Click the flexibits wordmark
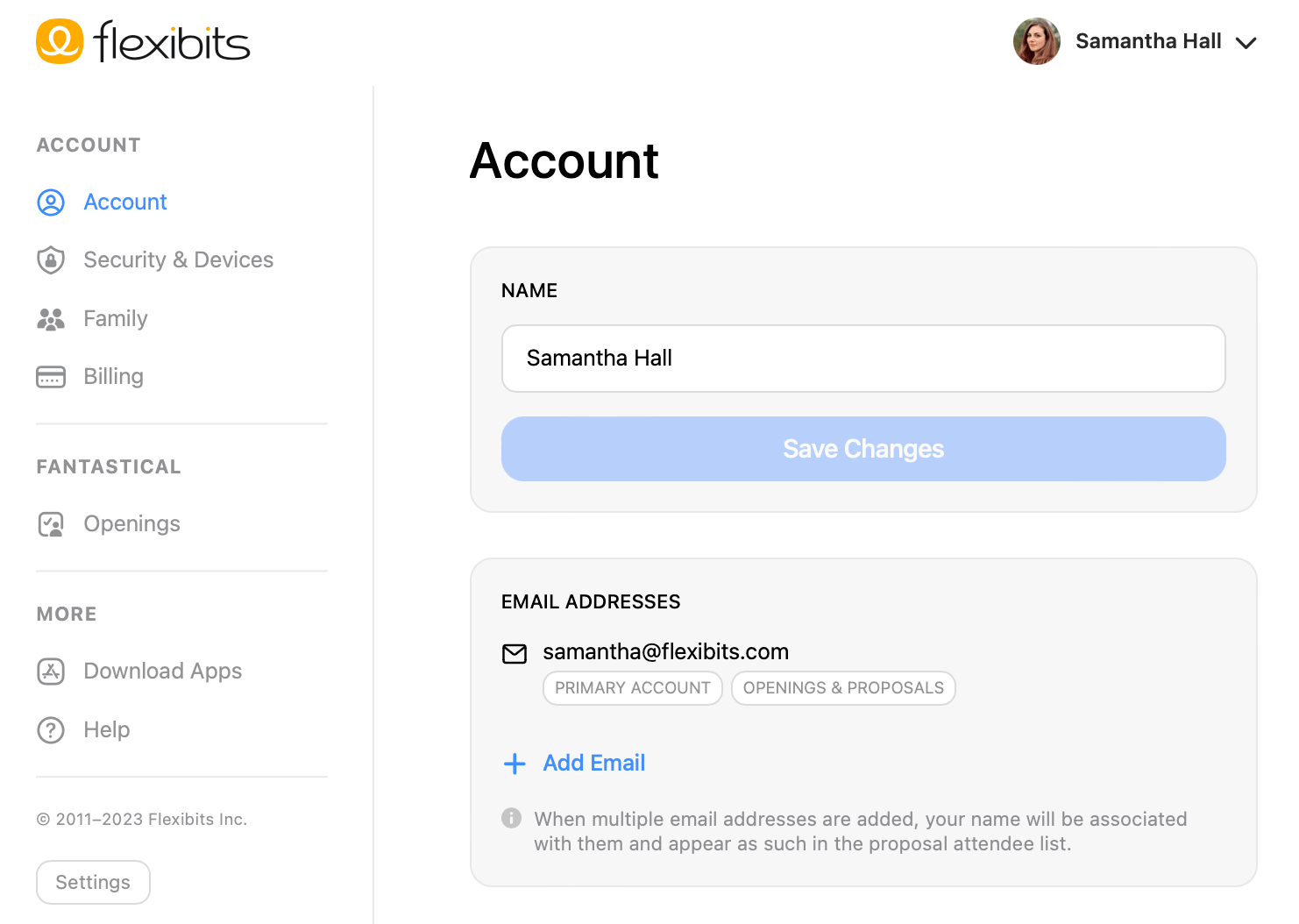This screenshot has height=924, width=1299. coord(172,42)
